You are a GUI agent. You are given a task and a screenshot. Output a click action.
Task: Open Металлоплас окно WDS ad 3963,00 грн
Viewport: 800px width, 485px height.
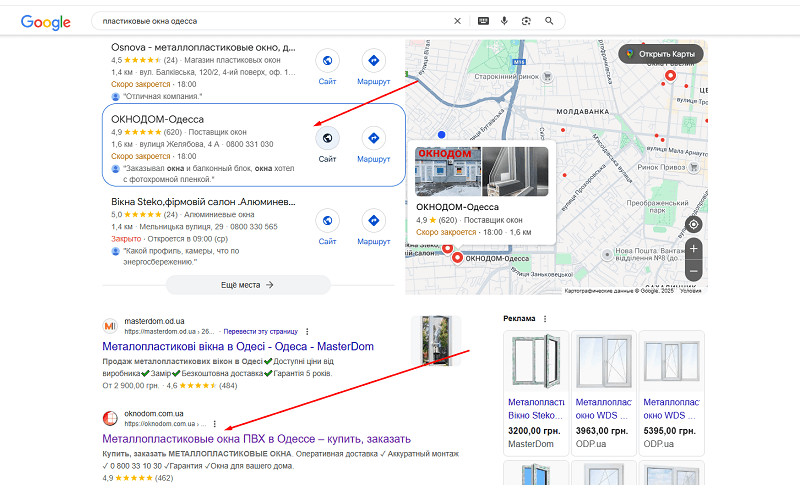coord(604,409)
